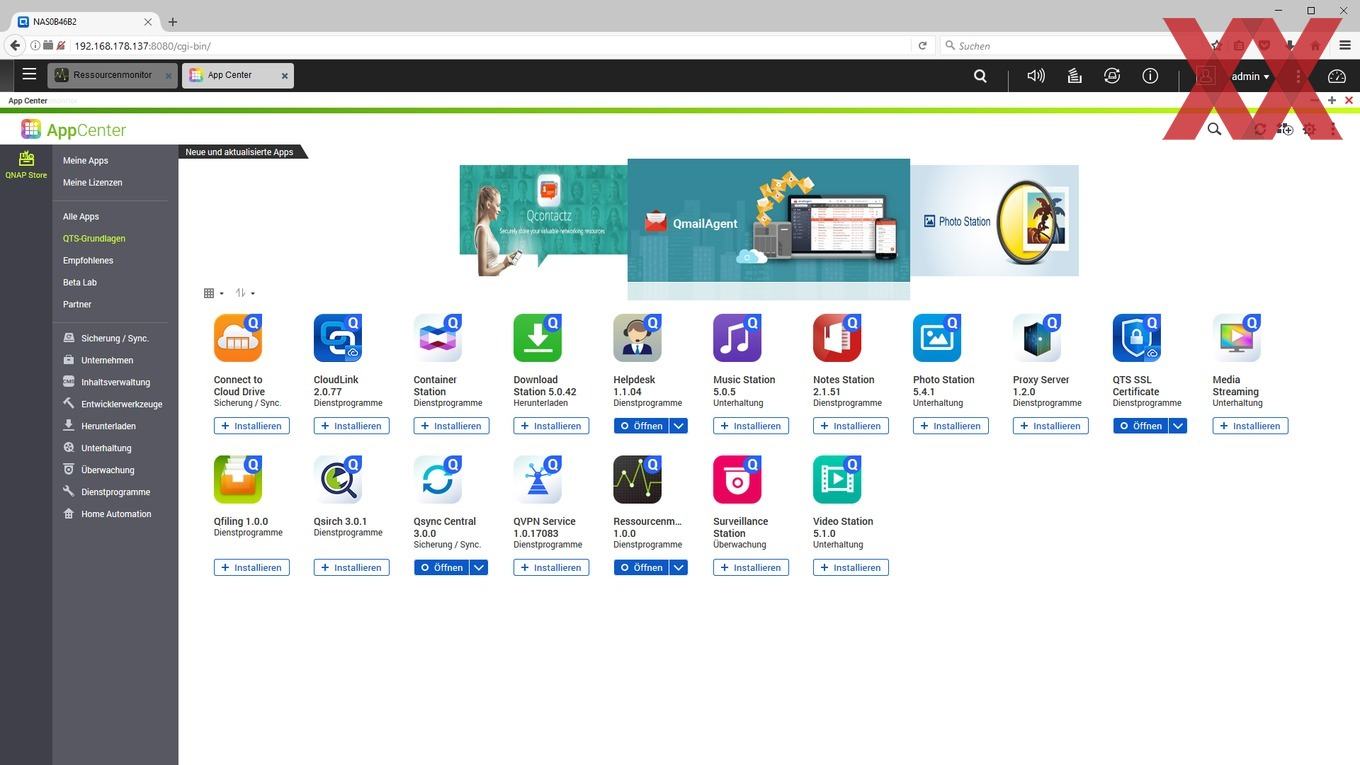This screenshot has width=1360, height=765.
Task: Click the Qsirch app icon
Action: 338,480
